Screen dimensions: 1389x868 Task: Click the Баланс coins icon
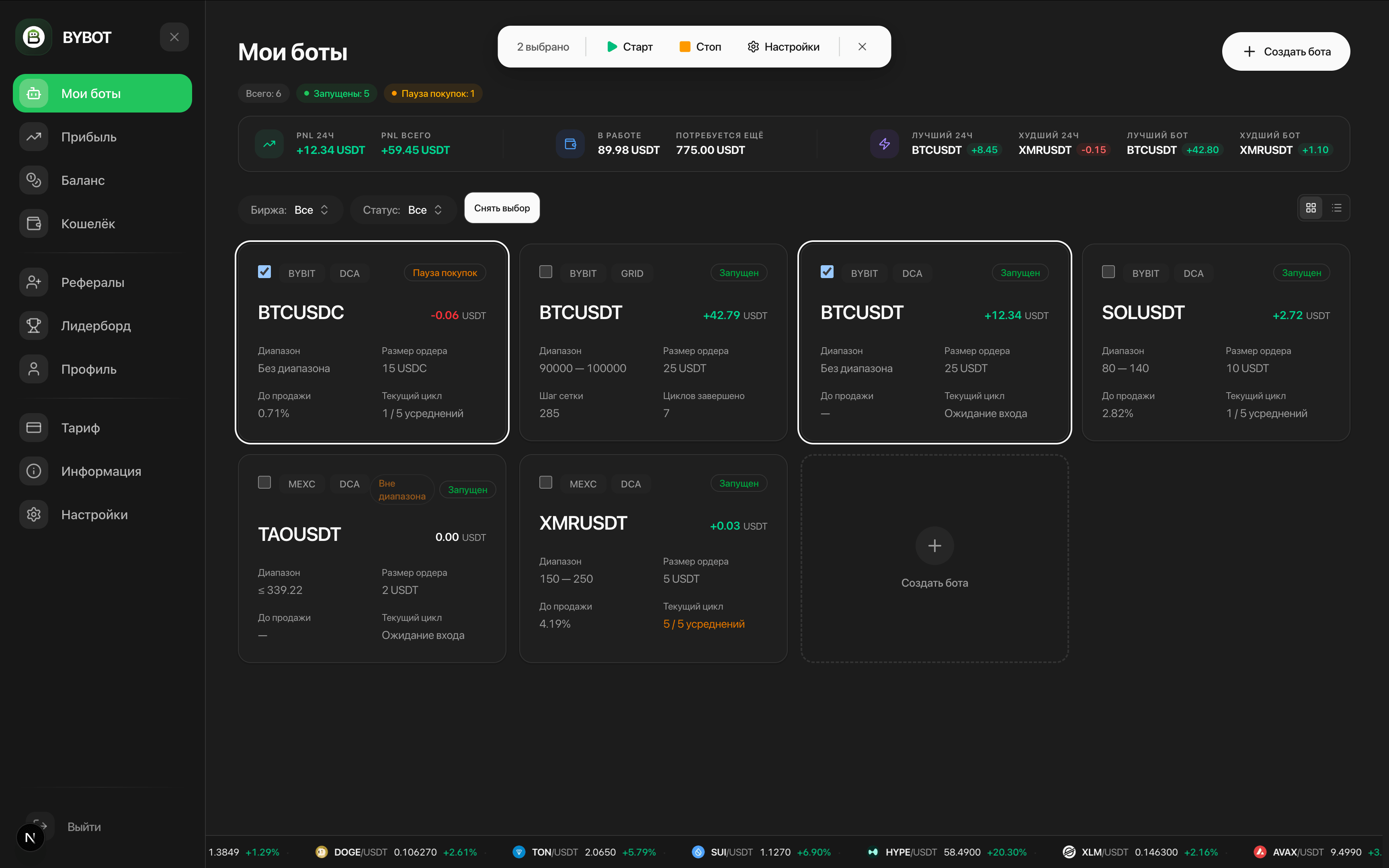click(34, 180)
